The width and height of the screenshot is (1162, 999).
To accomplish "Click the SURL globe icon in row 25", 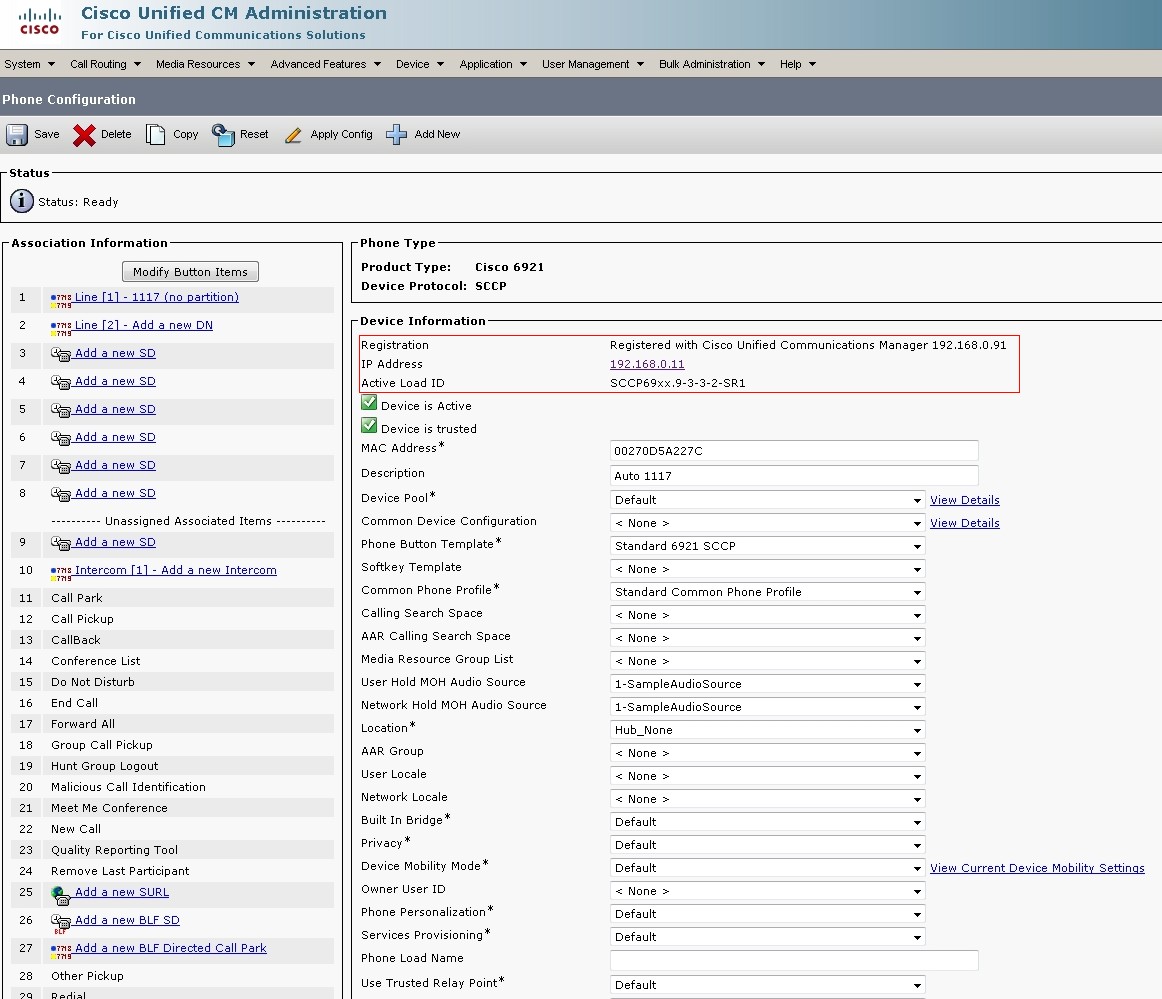I will (x=61, y=895).
